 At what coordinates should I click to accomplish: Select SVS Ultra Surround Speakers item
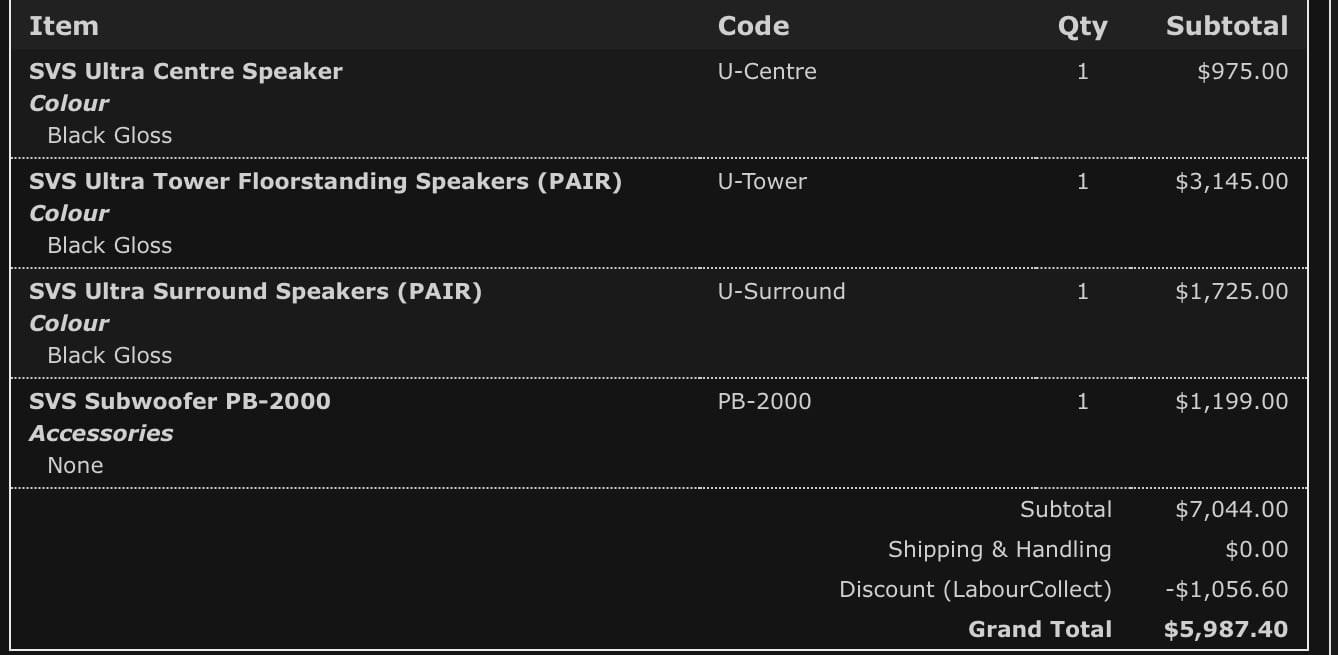(x=255, y=291)
